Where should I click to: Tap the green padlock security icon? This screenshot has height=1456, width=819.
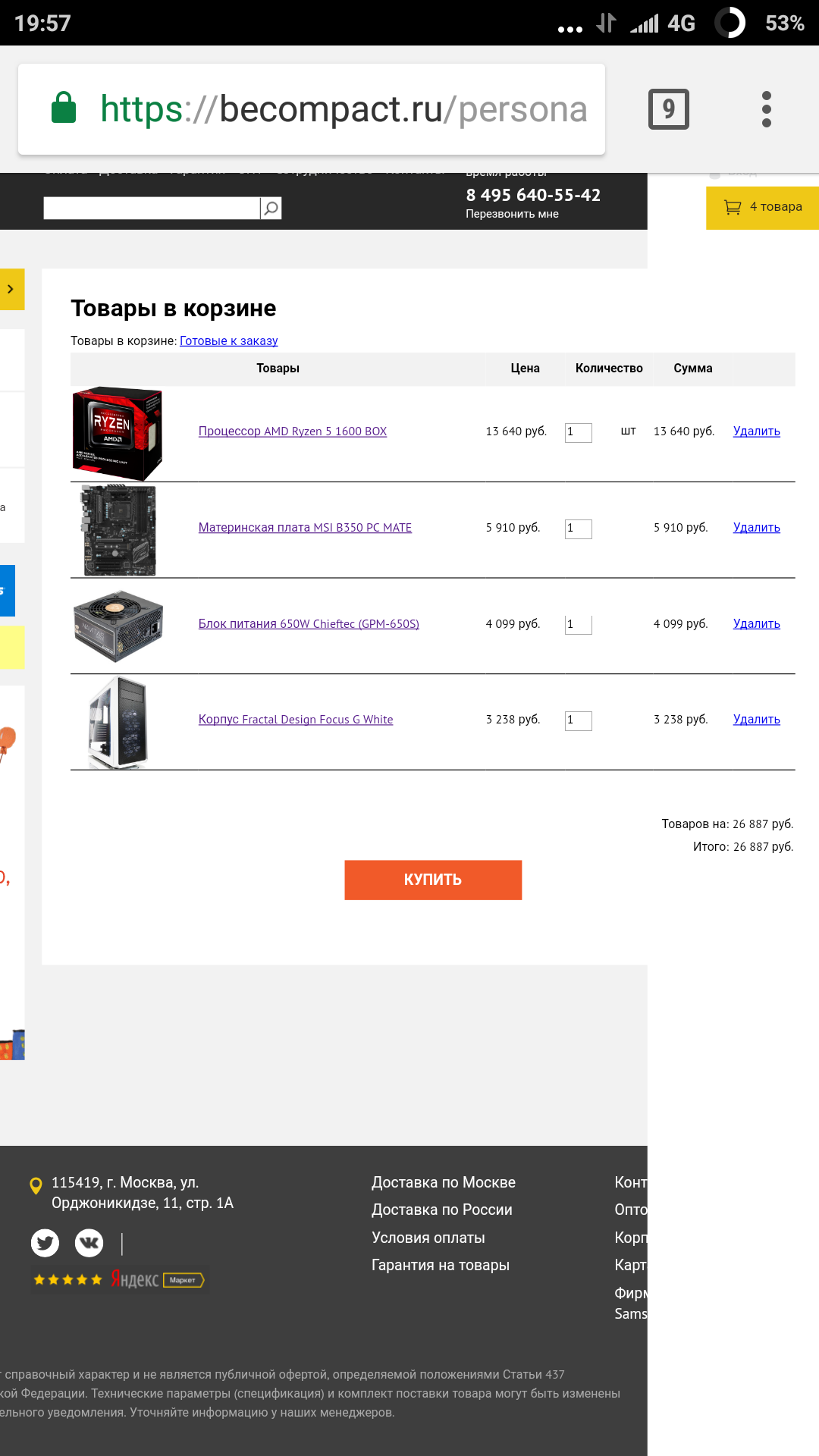[x=64, y=108]
